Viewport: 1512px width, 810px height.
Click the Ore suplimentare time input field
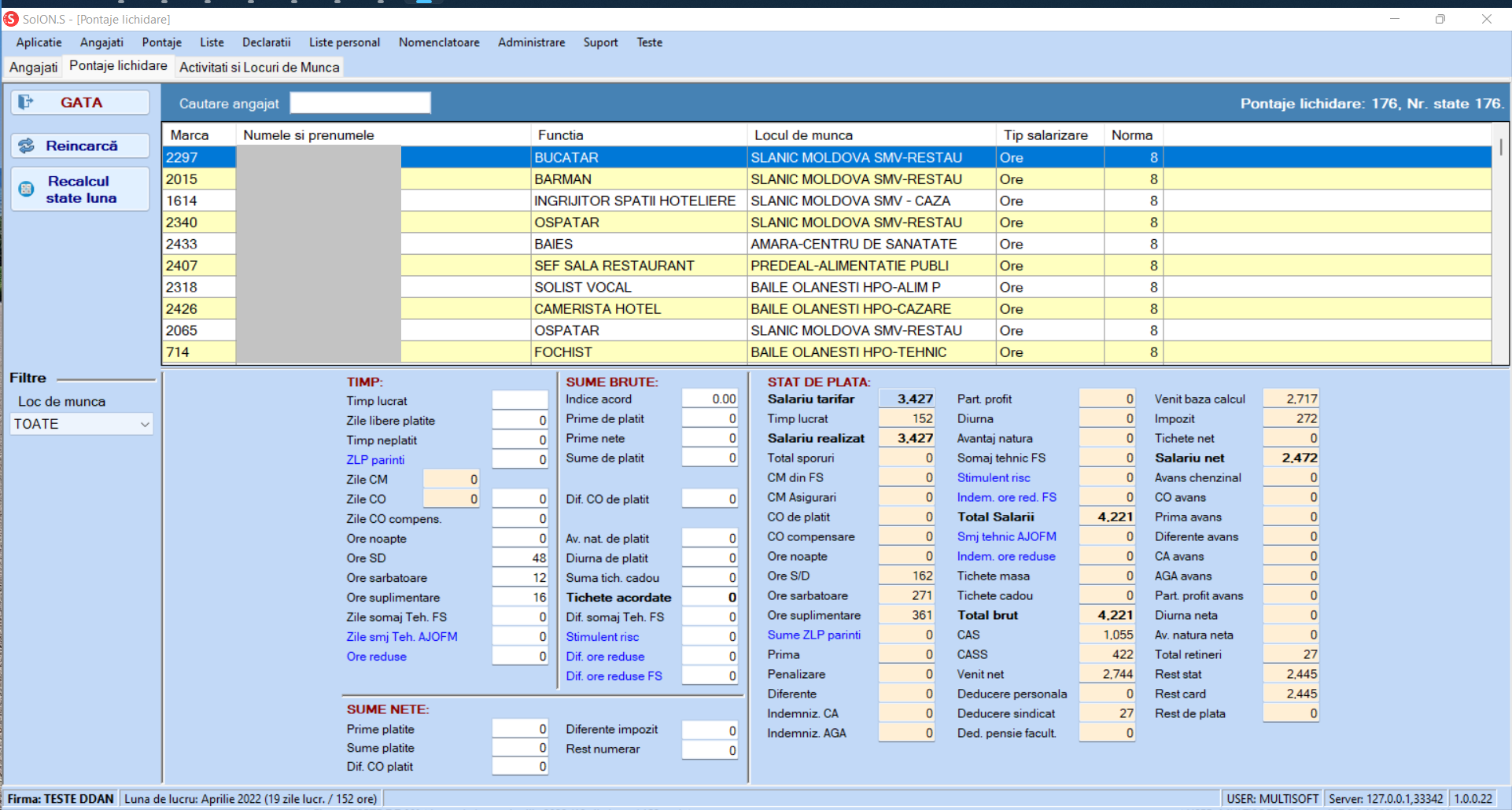pyautogui.click(x=519, y=598)
